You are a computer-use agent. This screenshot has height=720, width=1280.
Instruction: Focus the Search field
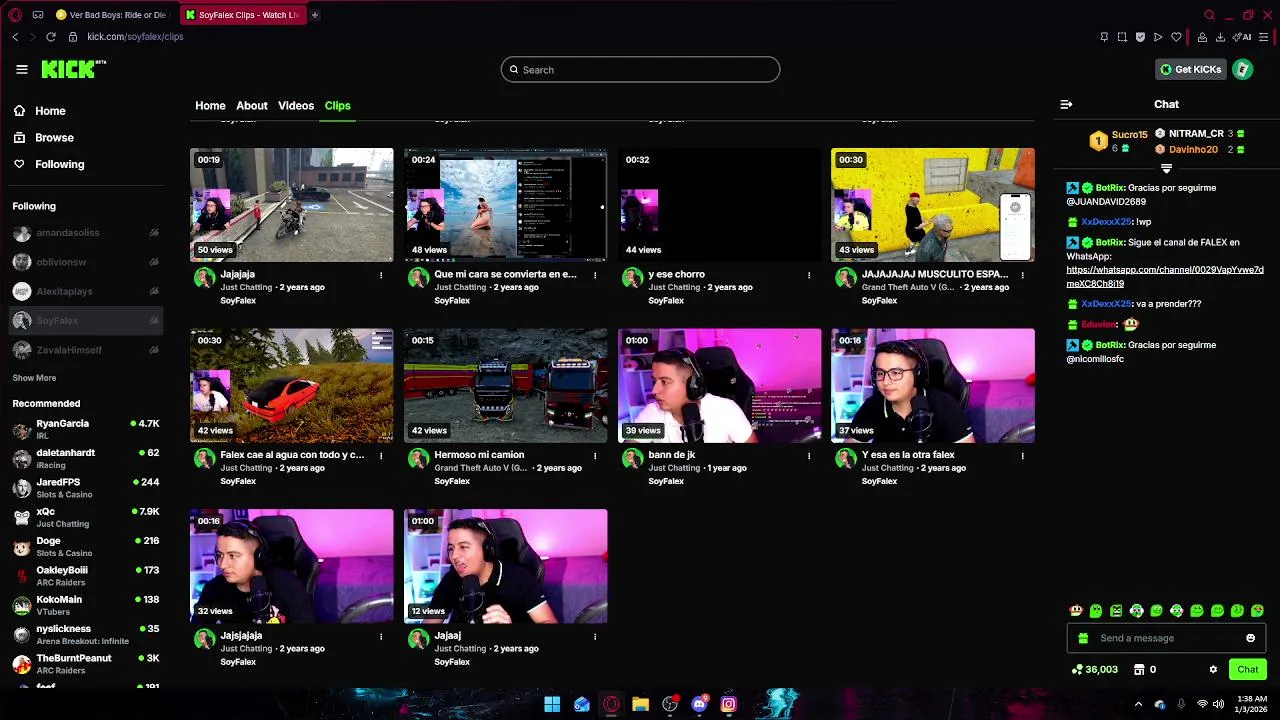coord(640,69)
